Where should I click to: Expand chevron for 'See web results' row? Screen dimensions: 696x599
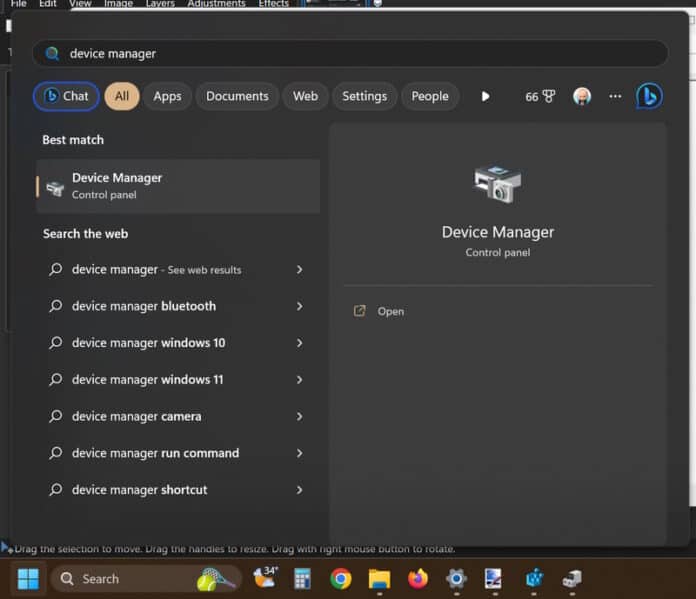[300, 270]
